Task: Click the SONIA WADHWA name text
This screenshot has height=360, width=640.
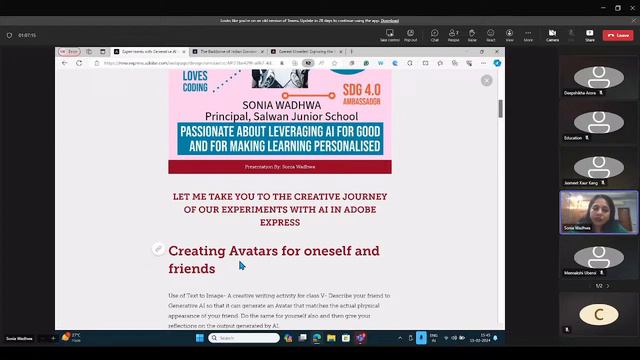Action: click(282, 105)
